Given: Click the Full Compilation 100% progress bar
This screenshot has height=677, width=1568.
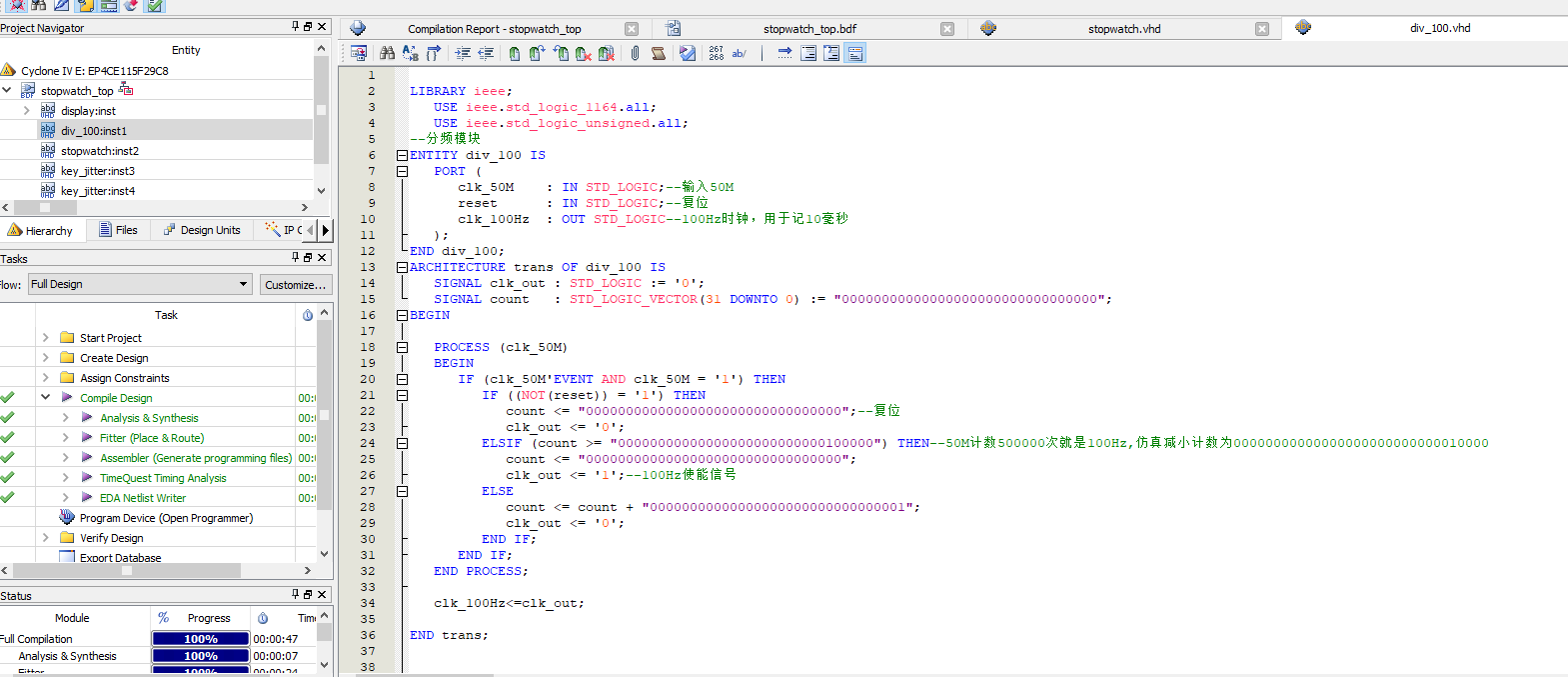Looking at the screenshot, I should point(200,638).
